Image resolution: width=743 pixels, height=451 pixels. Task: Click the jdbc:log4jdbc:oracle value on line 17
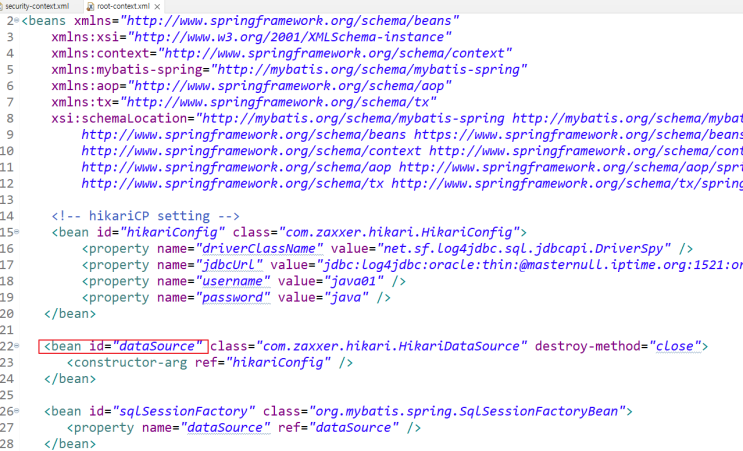pyautogui.click(x=529, y=265)
